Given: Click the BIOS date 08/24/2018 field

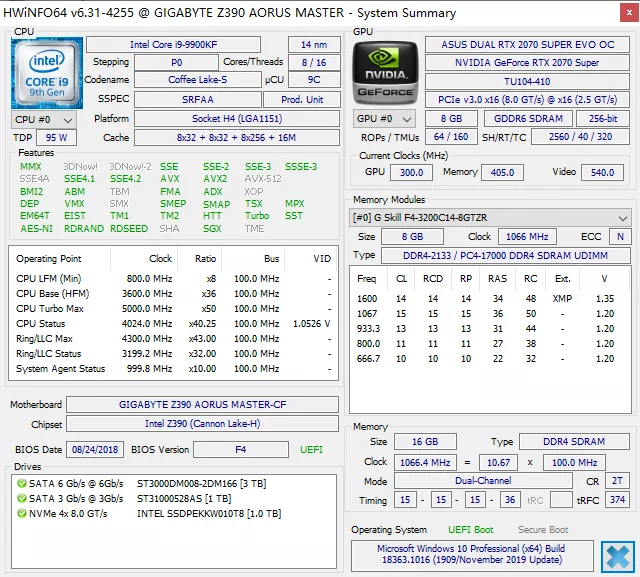Looking at the screenshot, I should tap(95, 450).
